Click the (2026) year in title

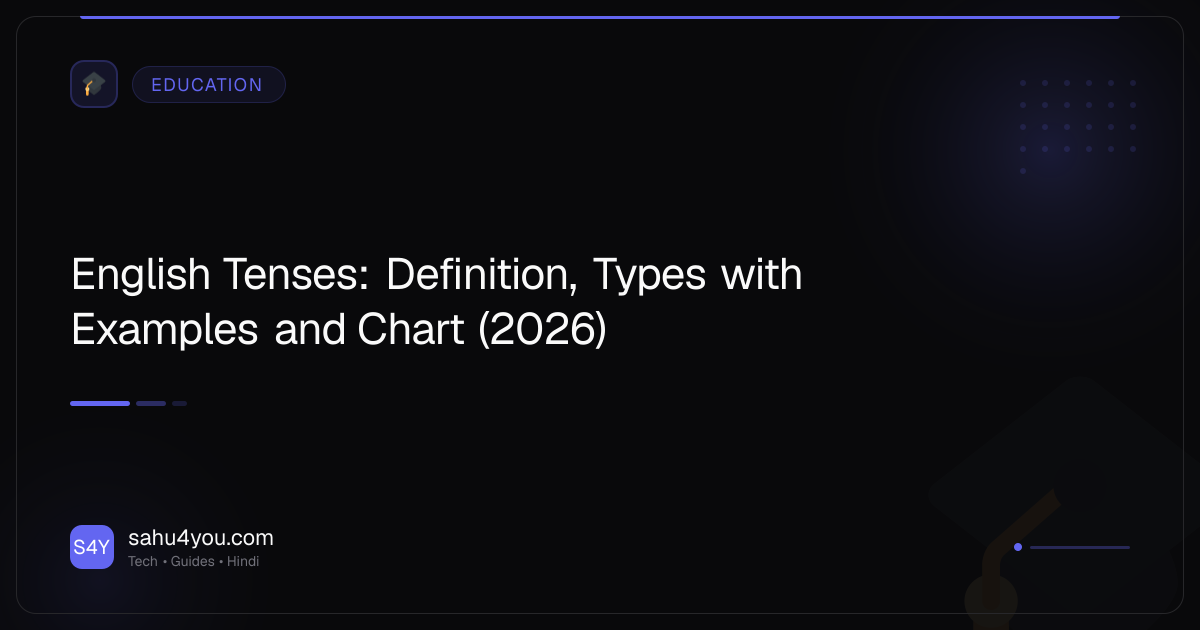[x=542, y=330]
